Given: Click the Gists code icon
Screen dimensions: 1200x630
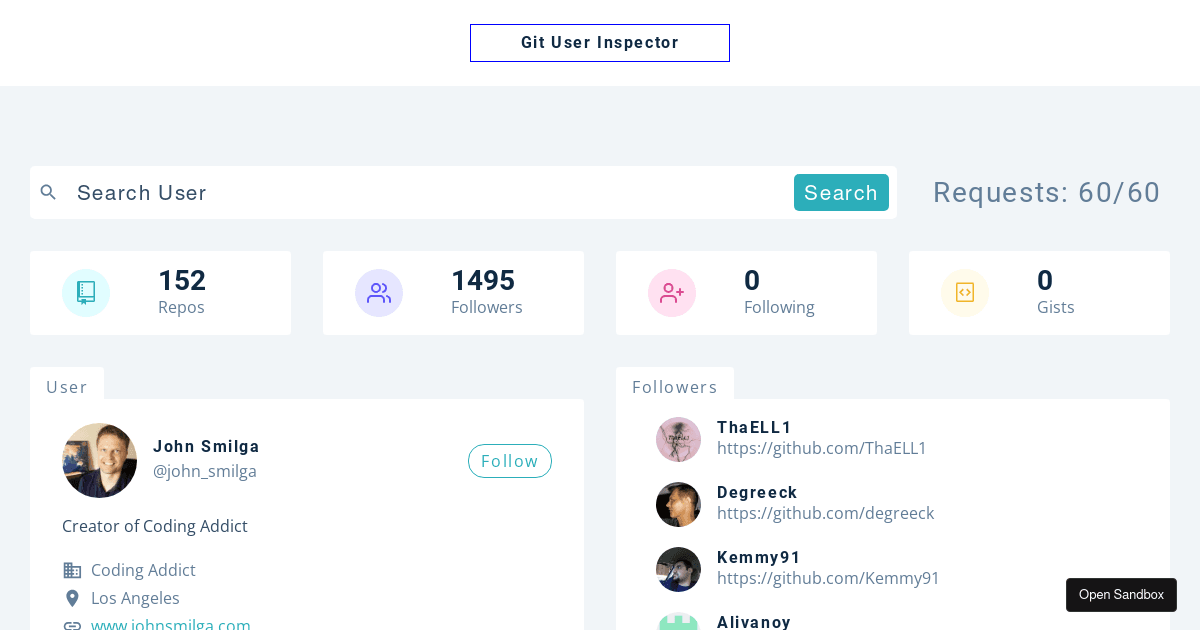Looking at the screenshot, I should coord(965,293).
